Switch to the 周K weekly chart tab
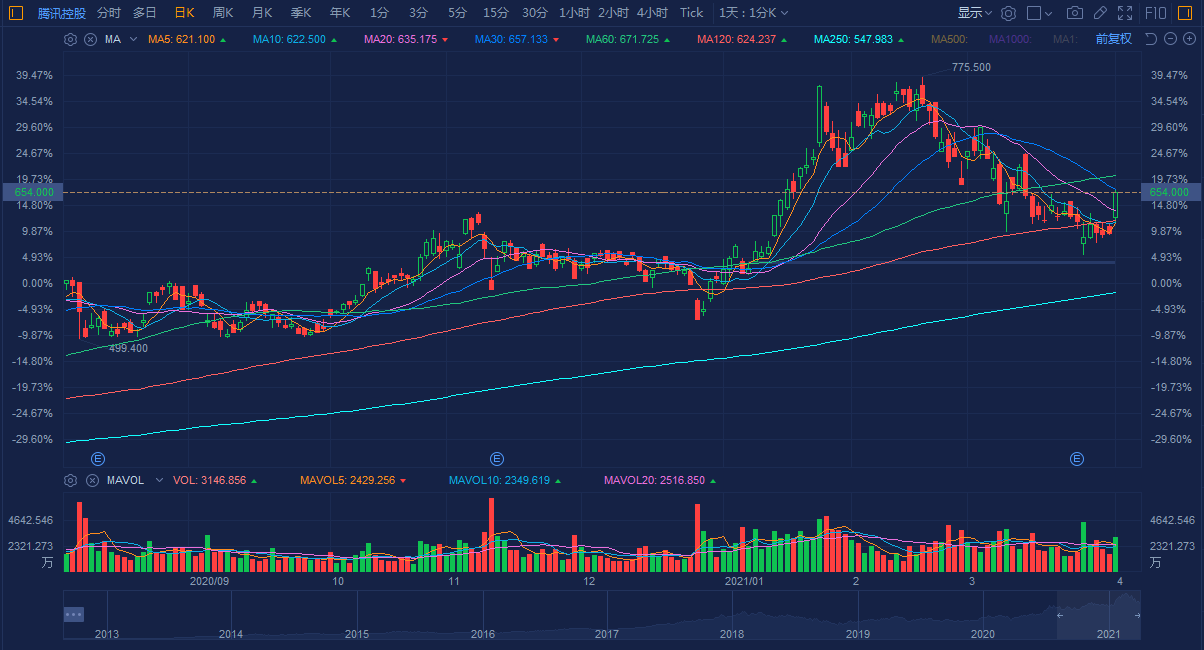Image resolution: width=1204 pixels, height=650 pixels. pos(223,13)
